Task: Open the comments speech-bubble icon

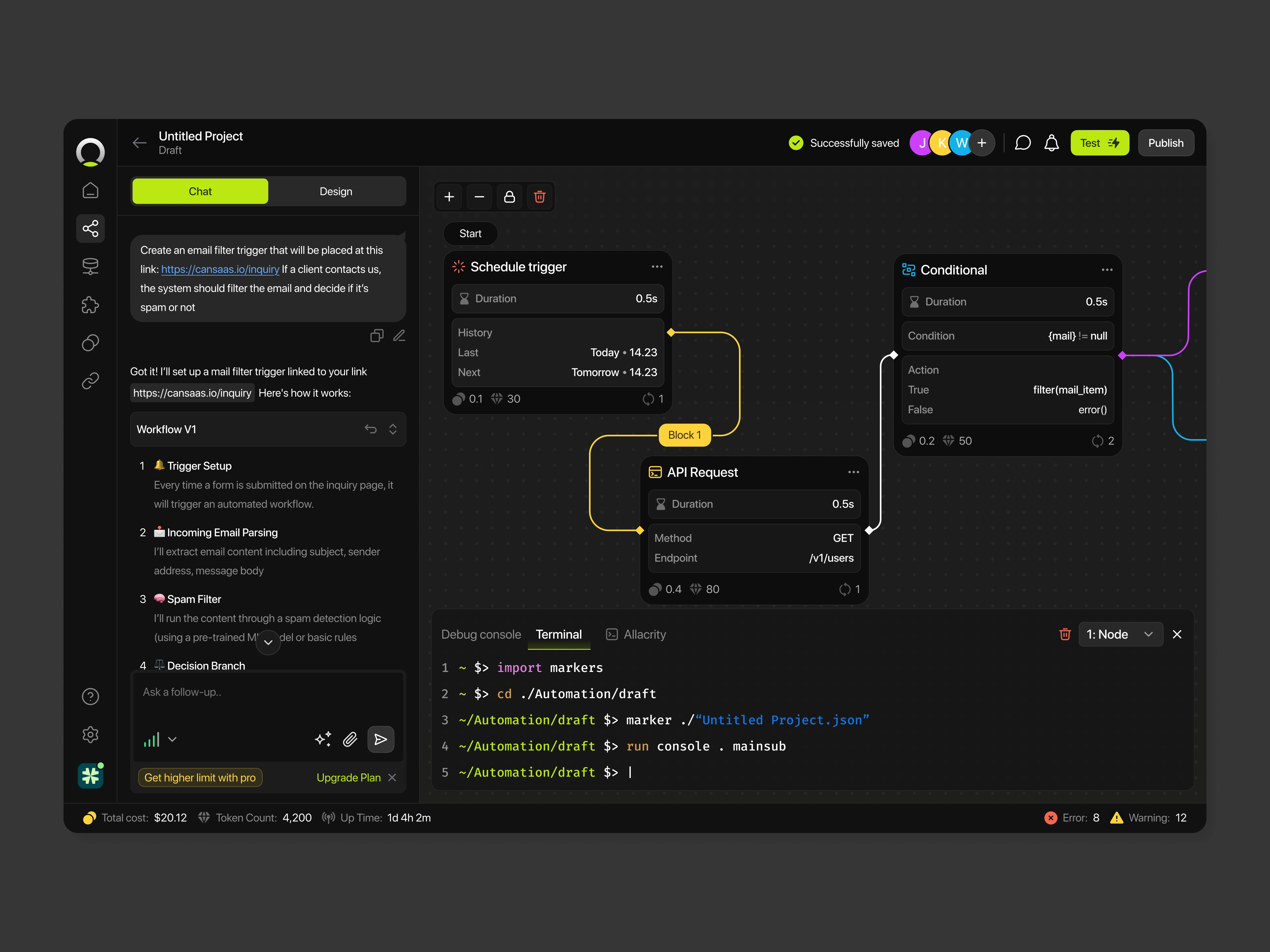Action: 1023,143
